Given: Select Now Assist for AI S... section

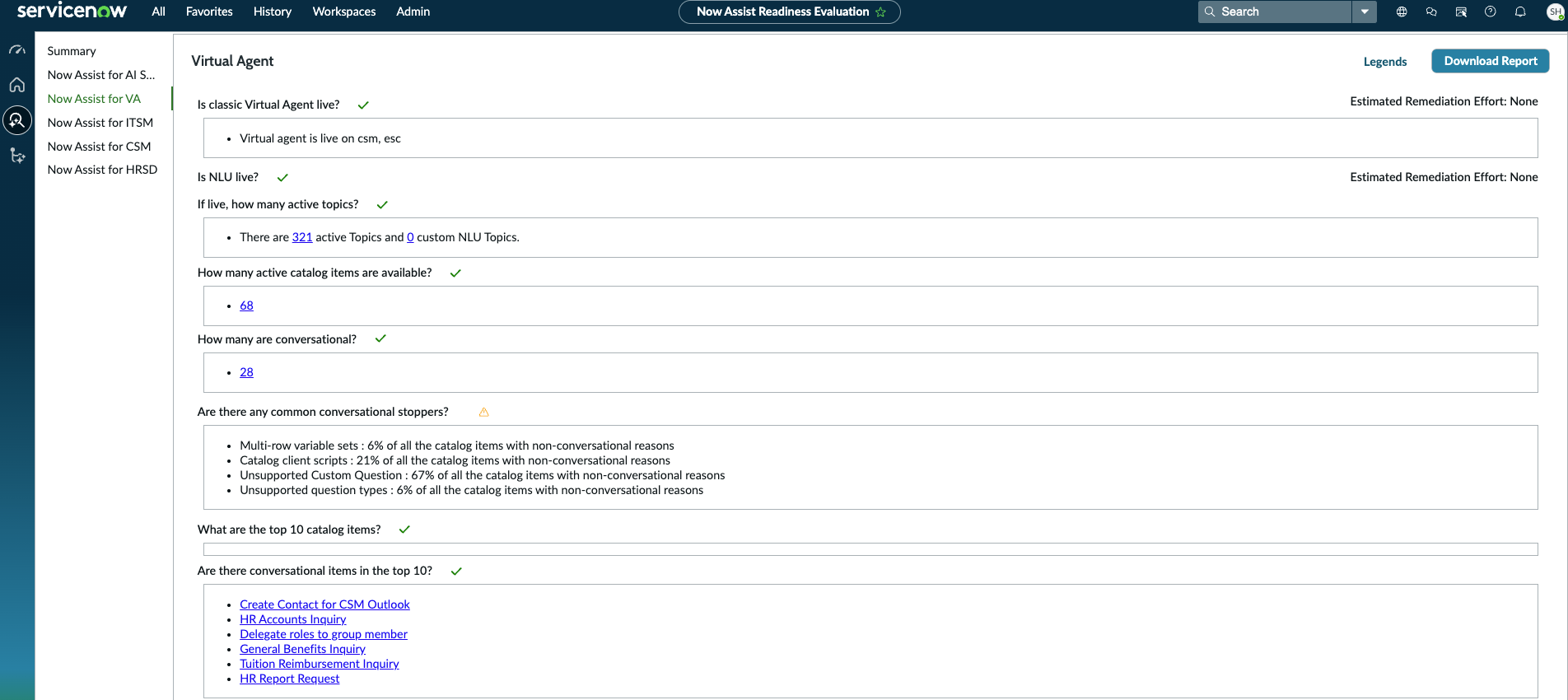Looking at the screenshot, I should tap(101, 75).
